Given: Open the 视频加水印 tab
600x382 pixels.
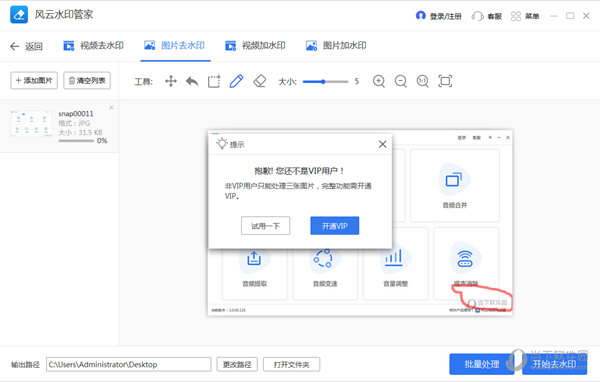Looking at the screenshot, I should [255, 46].
